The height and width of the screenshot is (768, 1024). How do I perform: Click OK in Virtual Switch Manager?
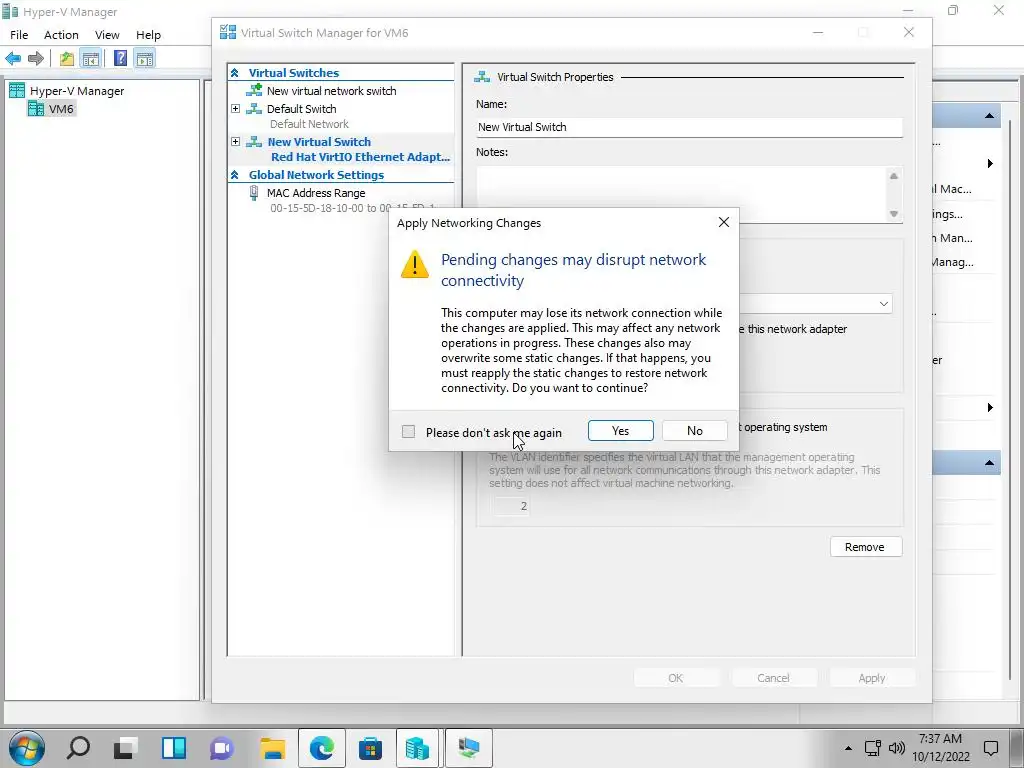(x=676, y=678)
